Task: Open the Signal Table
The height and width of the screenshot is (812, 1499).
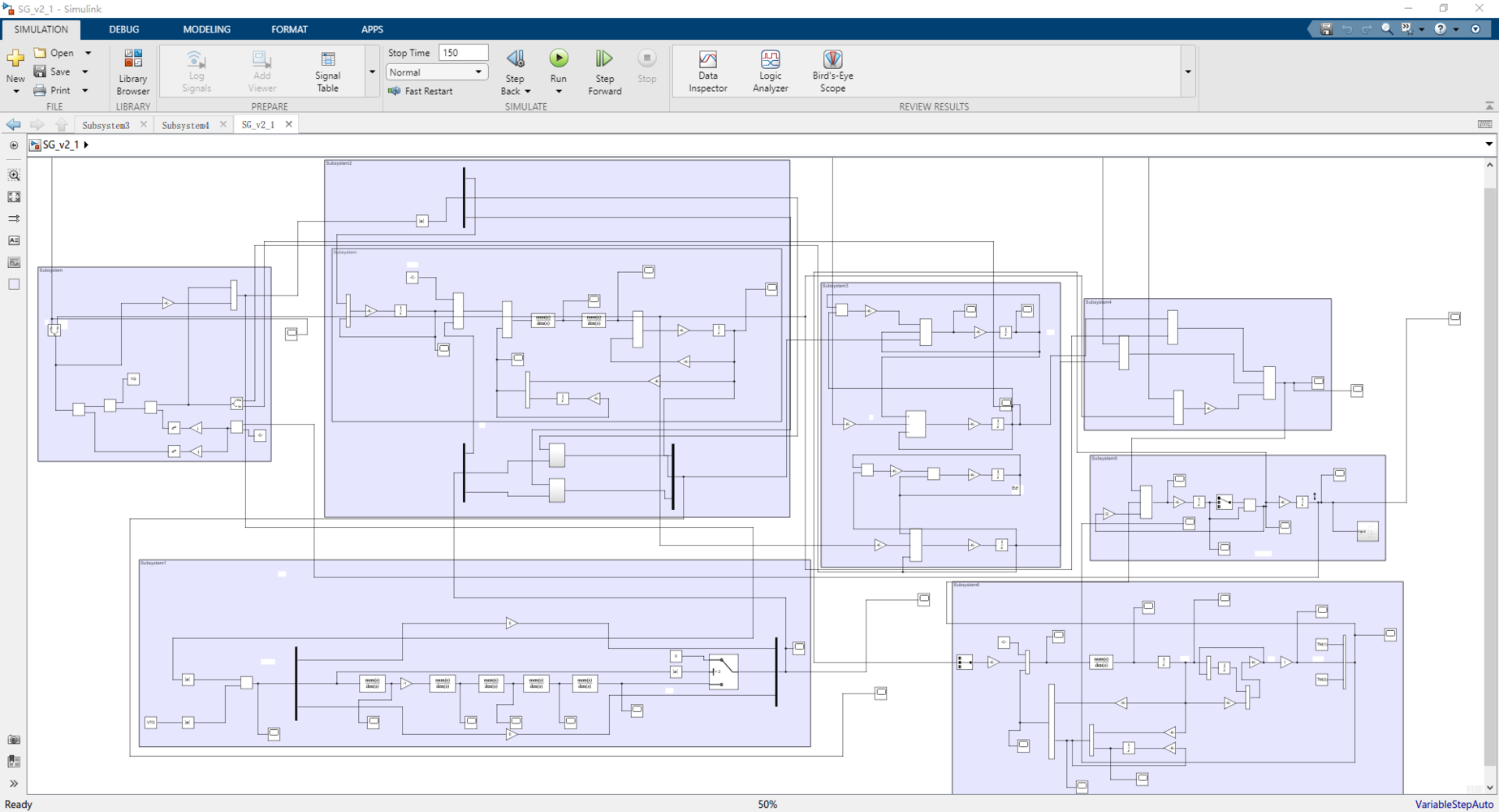Action: [x=328, y=71]
